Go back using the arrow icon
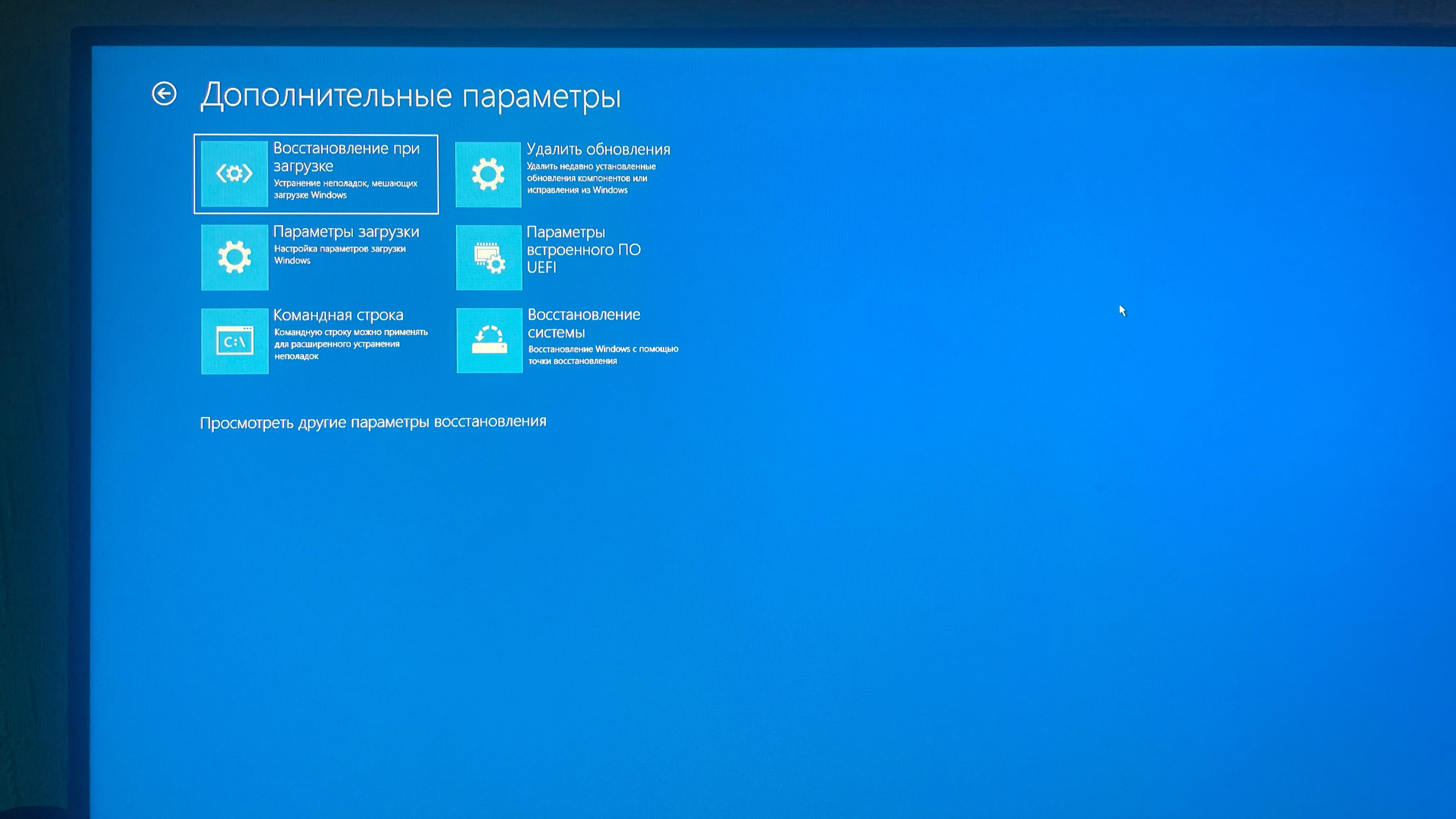 tap(164, 94)
